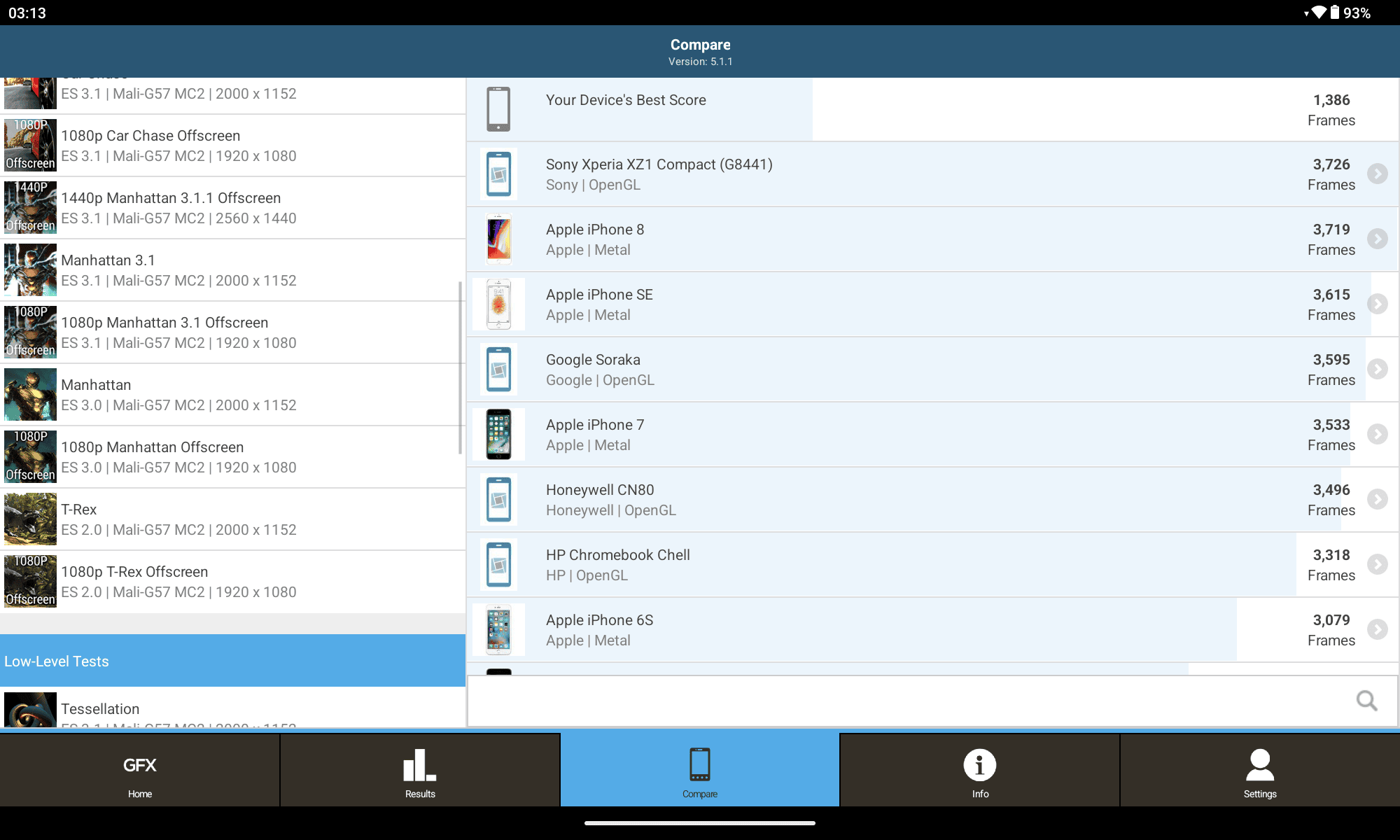Go to the Settings tab
Screen dimensions: 1400x840
point(1260,770)
